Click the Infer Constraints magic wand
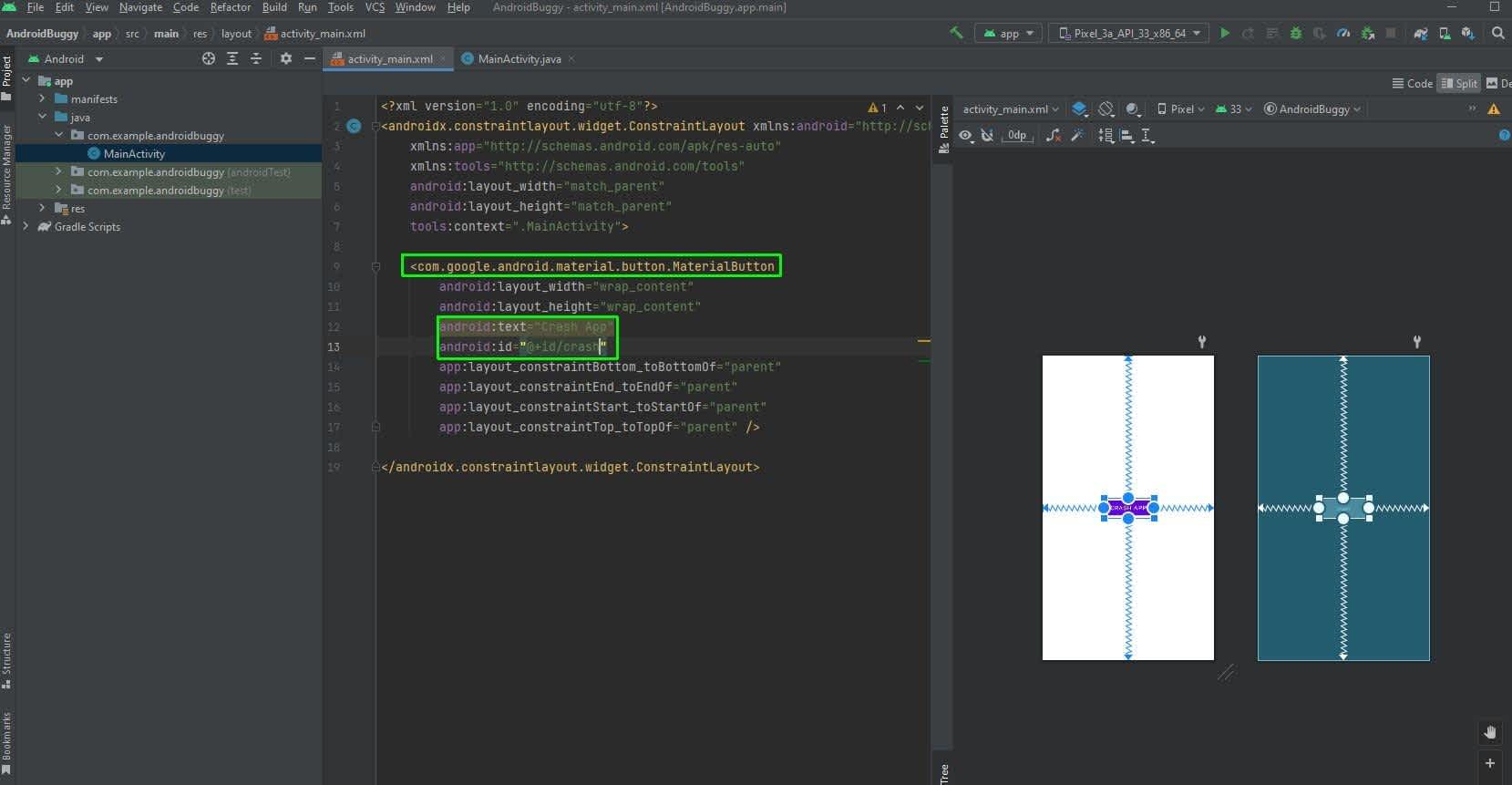Screen dimensions: 1512x785 1077,135
